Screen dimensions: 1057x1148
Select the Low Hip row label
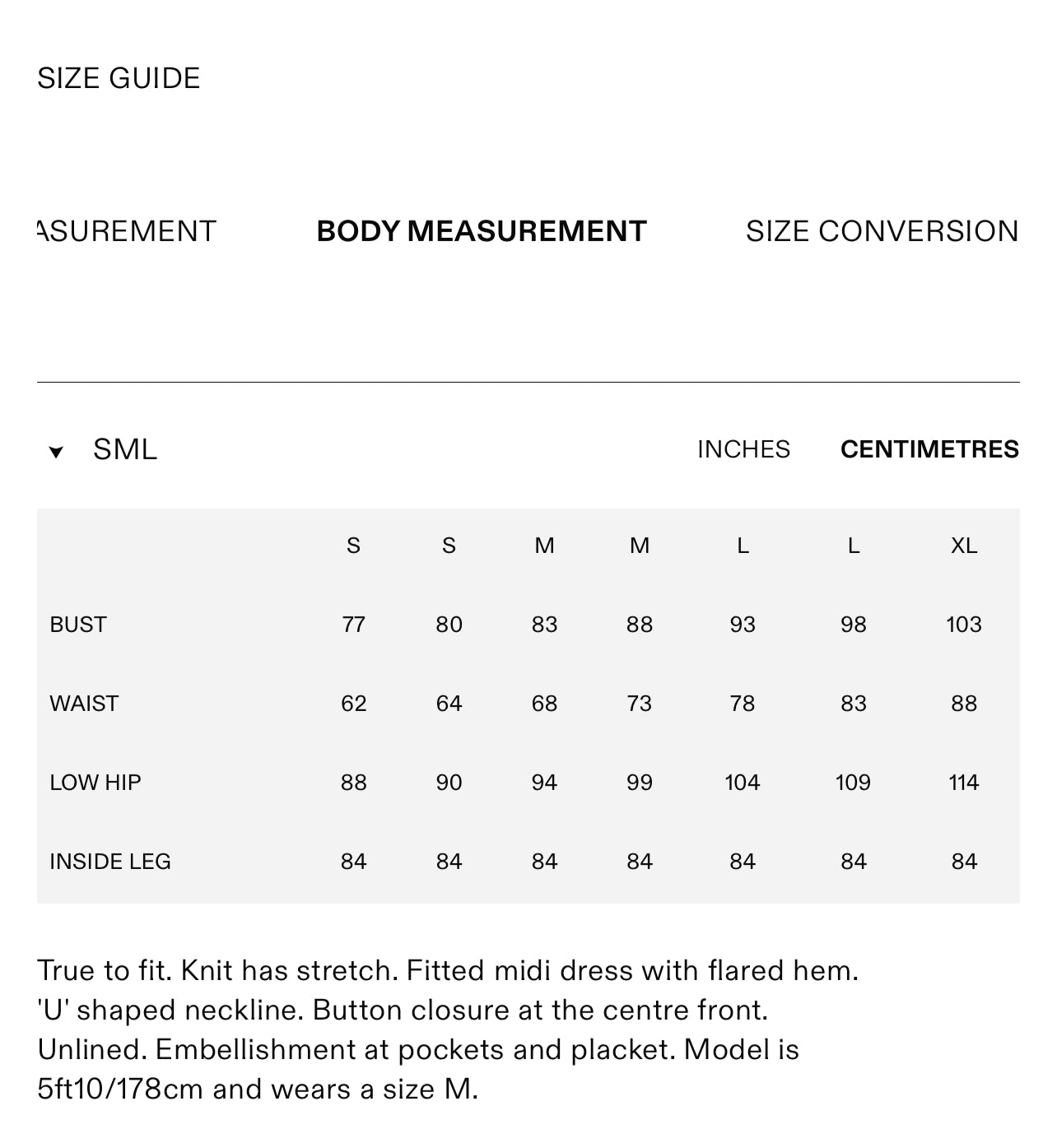[x=95, y=783]
